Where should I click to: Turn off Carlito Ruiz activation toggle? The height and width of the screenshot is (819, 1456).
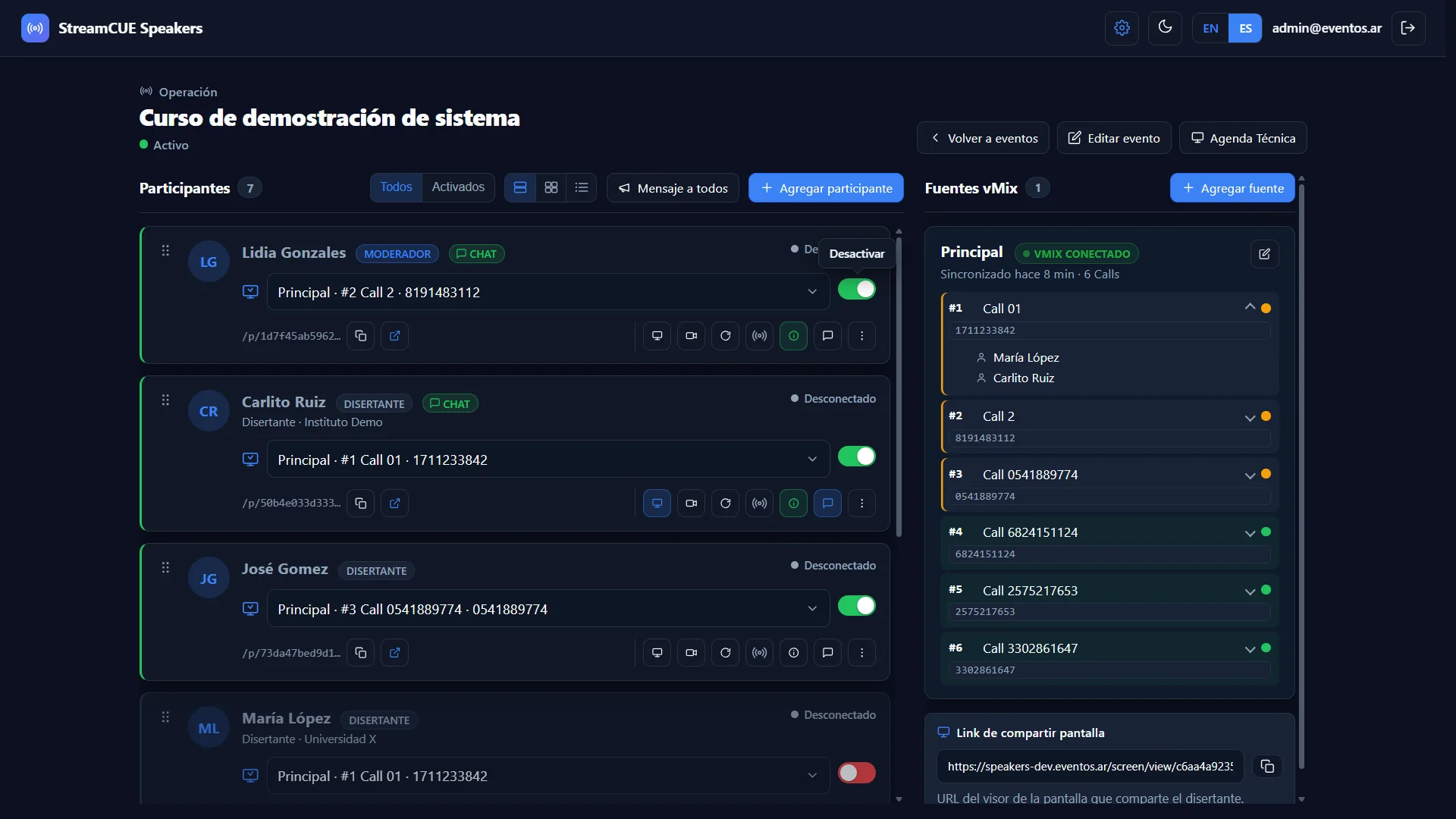point(857,457)
